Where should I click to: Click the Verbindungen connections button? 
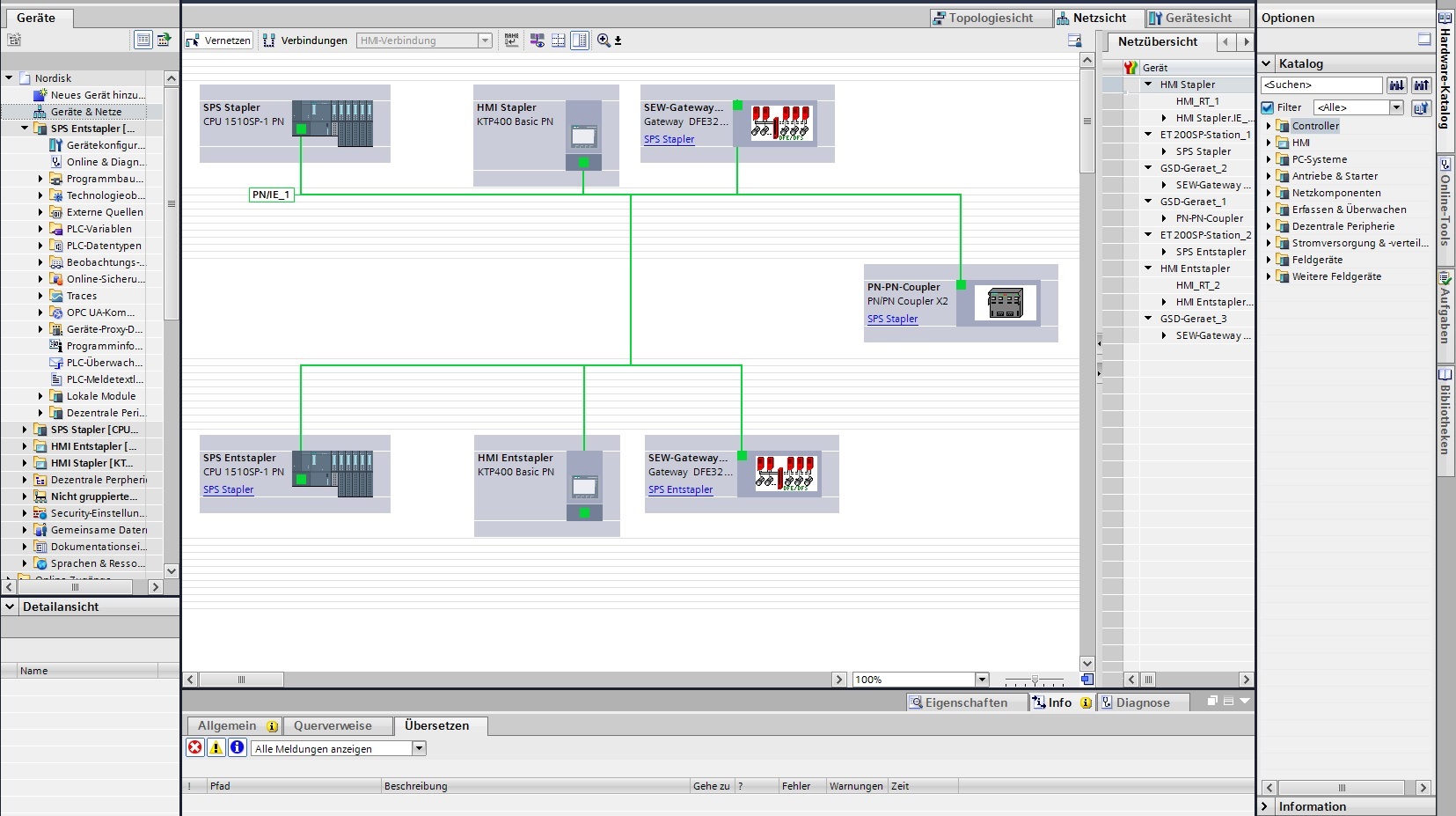pyautogui.click(x=305, y=40)
